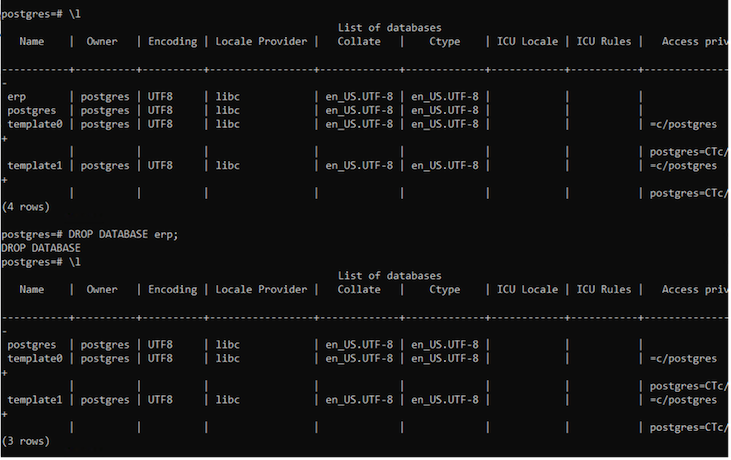Click the ICU Locale header in the first listing

click(x=529, y=41)
